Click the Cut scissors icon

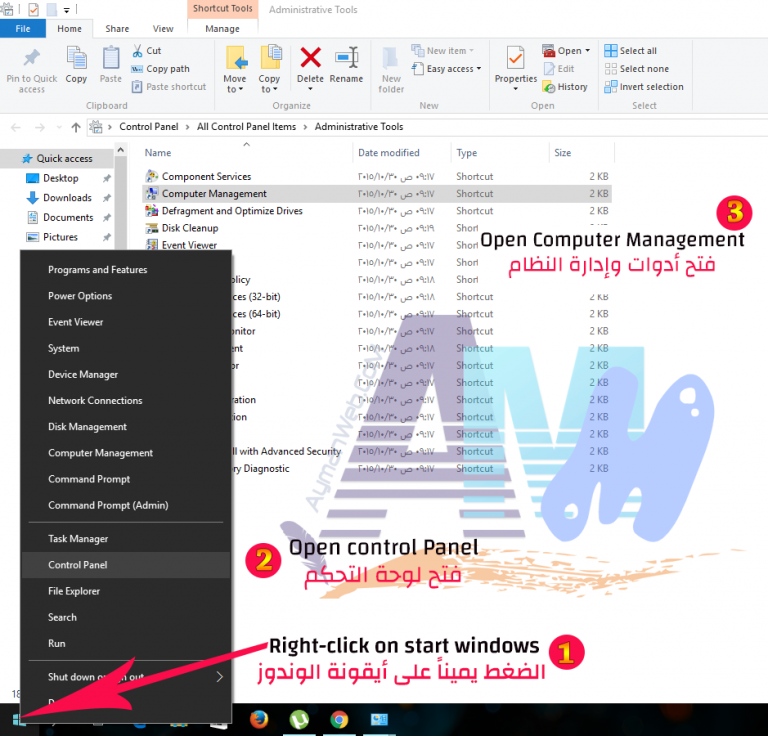tap(138, 50)
